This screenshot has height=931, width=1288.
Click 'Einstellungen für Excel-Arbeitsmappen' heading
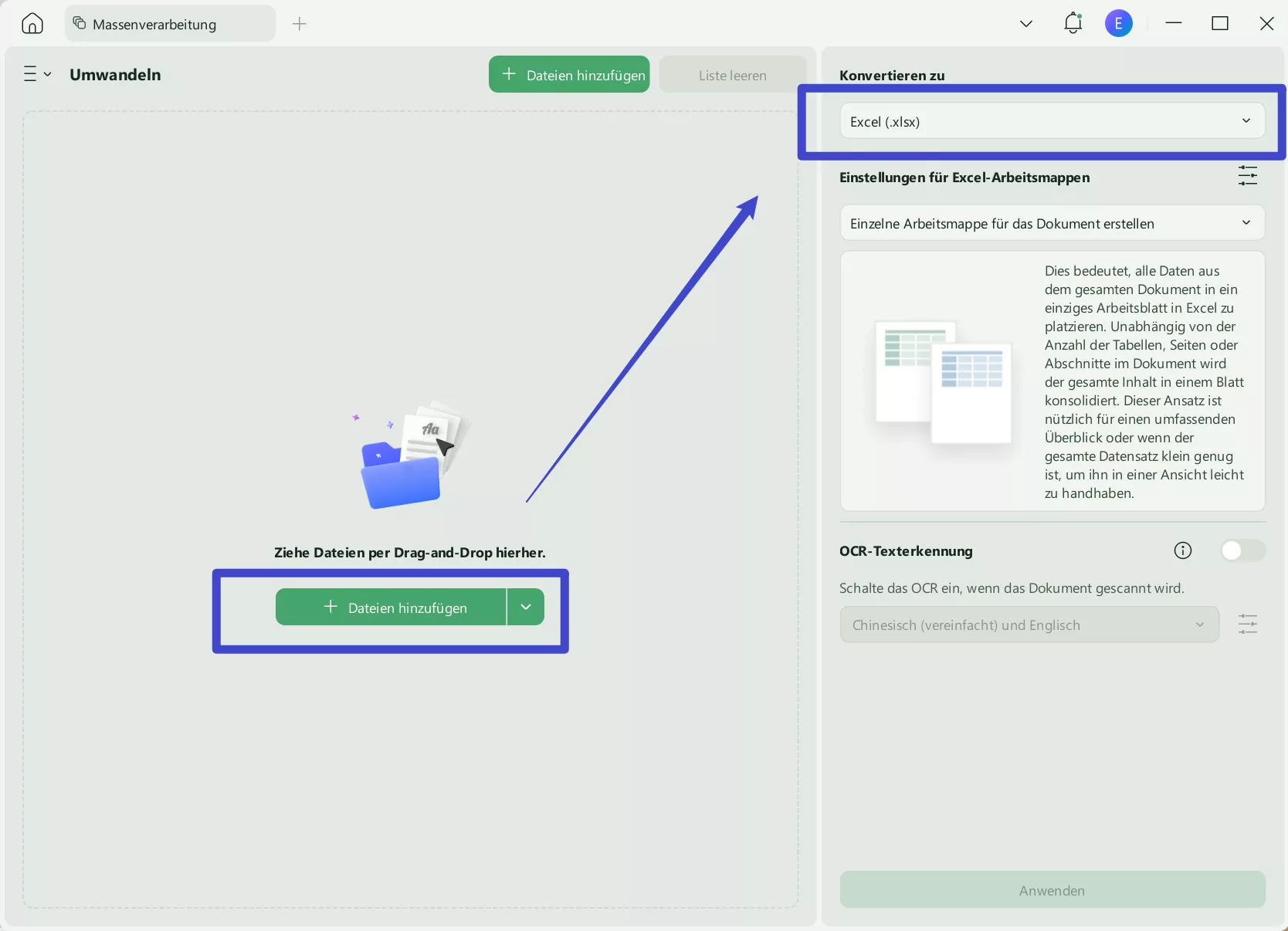pos(964,178)
